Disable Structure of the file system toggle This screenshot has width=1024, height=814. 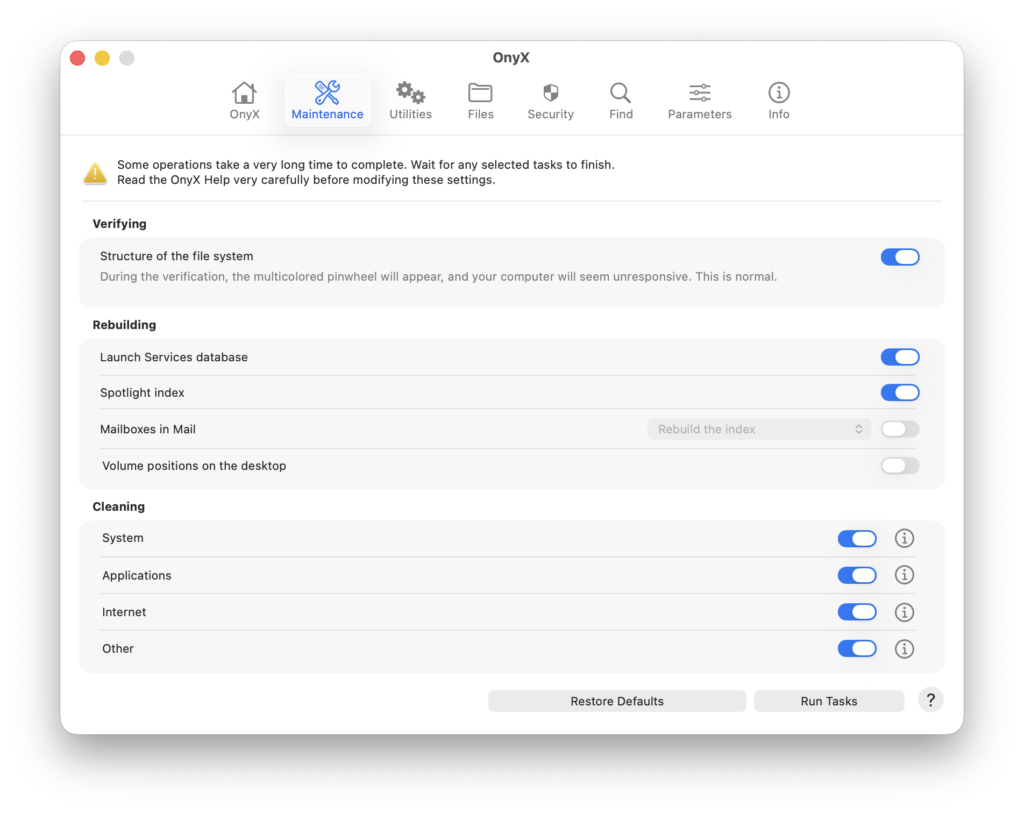pos(899,257)
